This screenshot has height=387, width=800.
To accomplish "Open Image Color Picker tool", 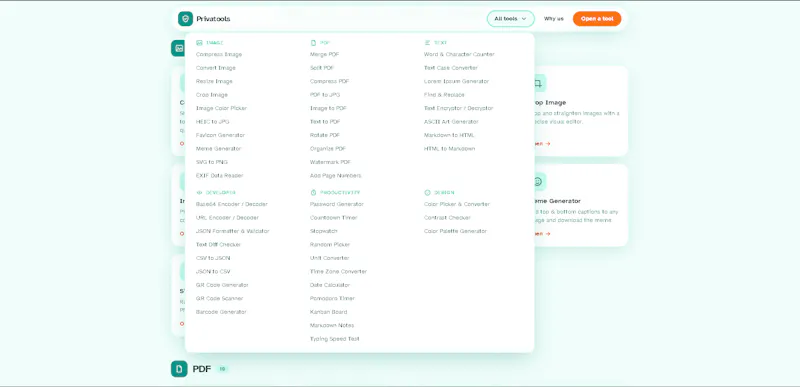I will pos(221,109).
